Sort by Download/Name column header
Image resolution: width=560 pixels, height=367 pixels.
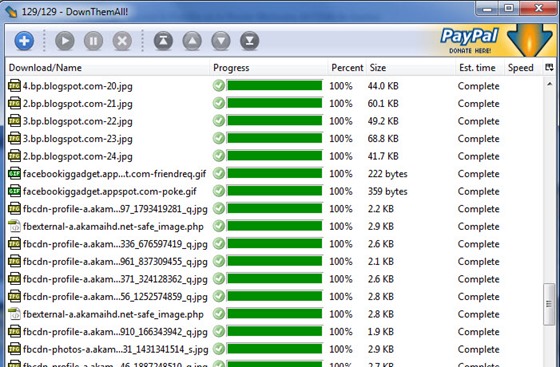pyautogui.click(x=107, y=67)
